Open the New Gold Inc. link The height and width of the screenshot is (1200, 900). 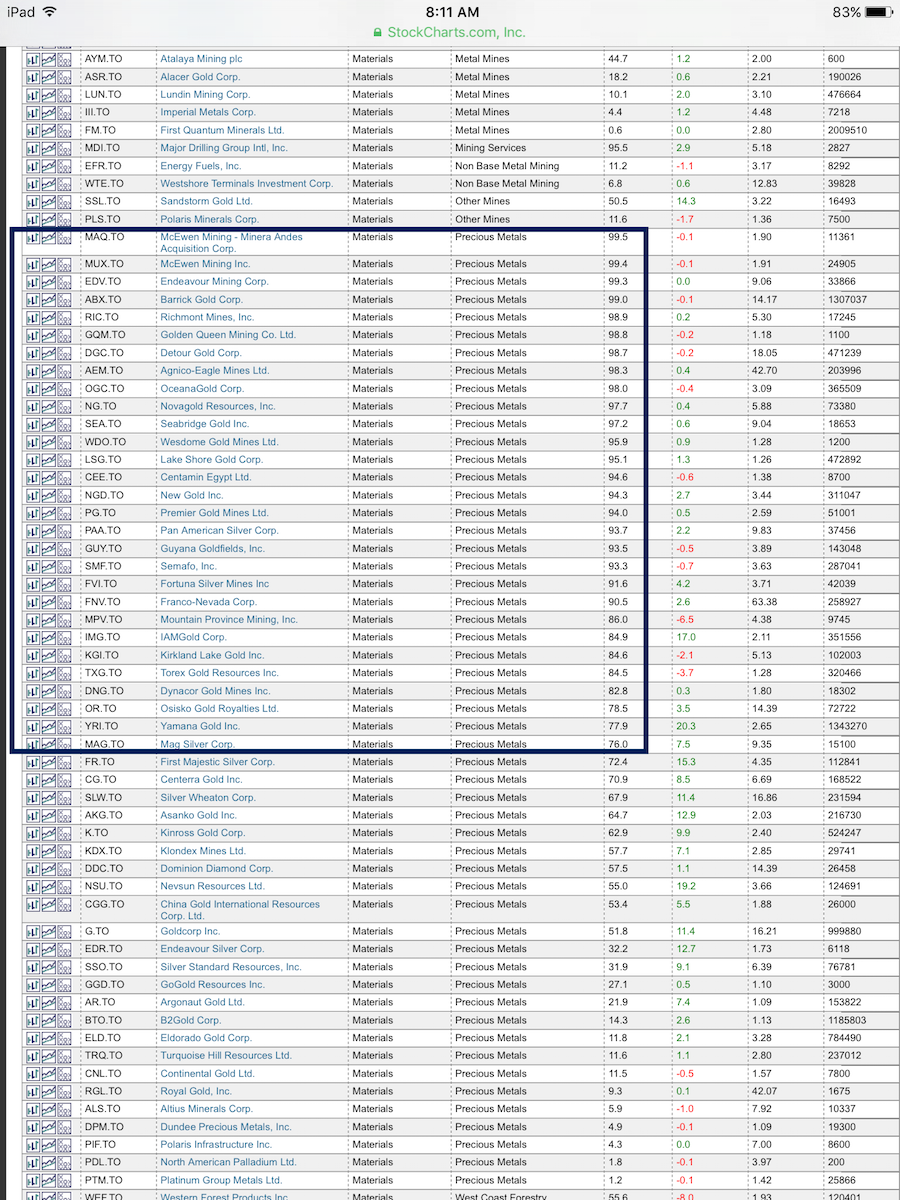click(192, 495)
